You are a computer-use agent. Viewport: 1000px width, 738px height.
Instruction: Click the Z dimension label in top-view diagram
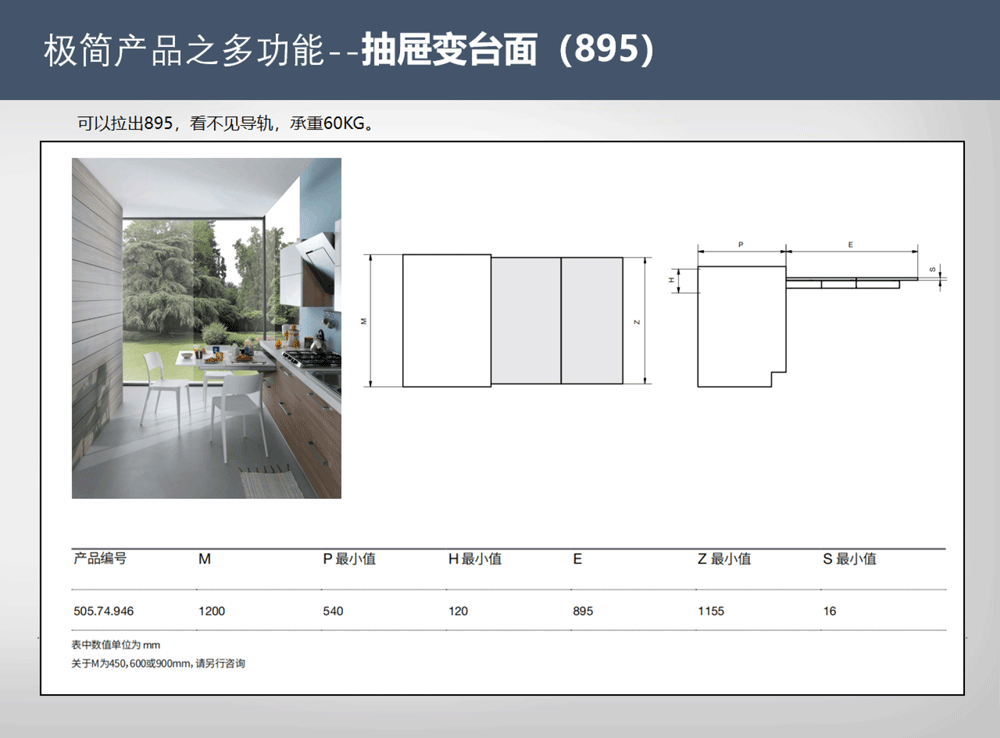(x=636, y=321)
